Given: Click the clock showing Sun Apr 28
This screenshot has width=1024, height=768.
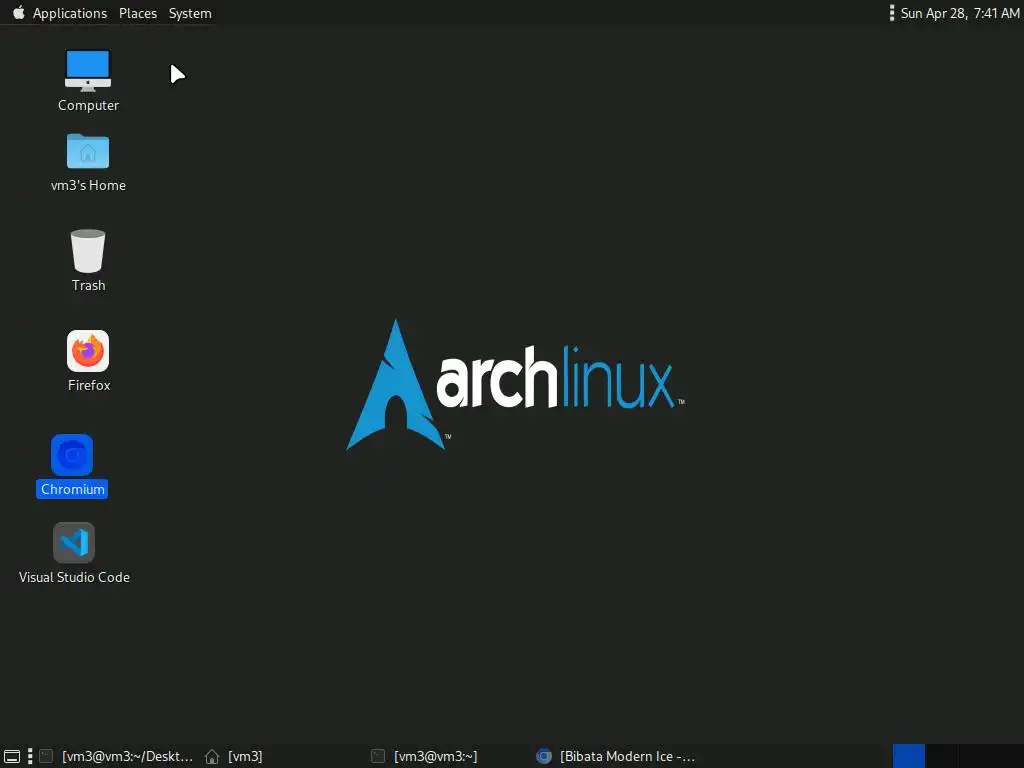Looking at the screenshot, I should point(959,13).
